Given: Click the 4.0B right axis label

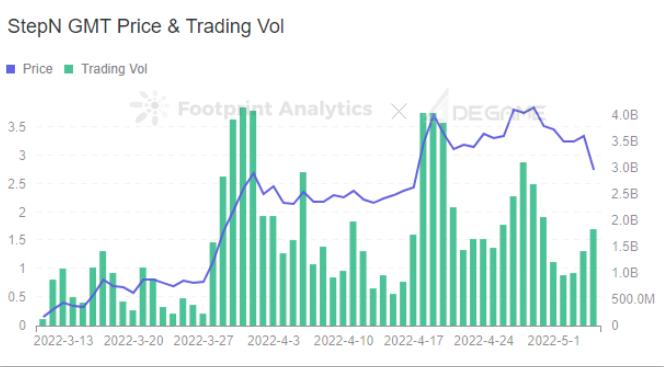Looking at the screenshot, I should click(625, 115).
